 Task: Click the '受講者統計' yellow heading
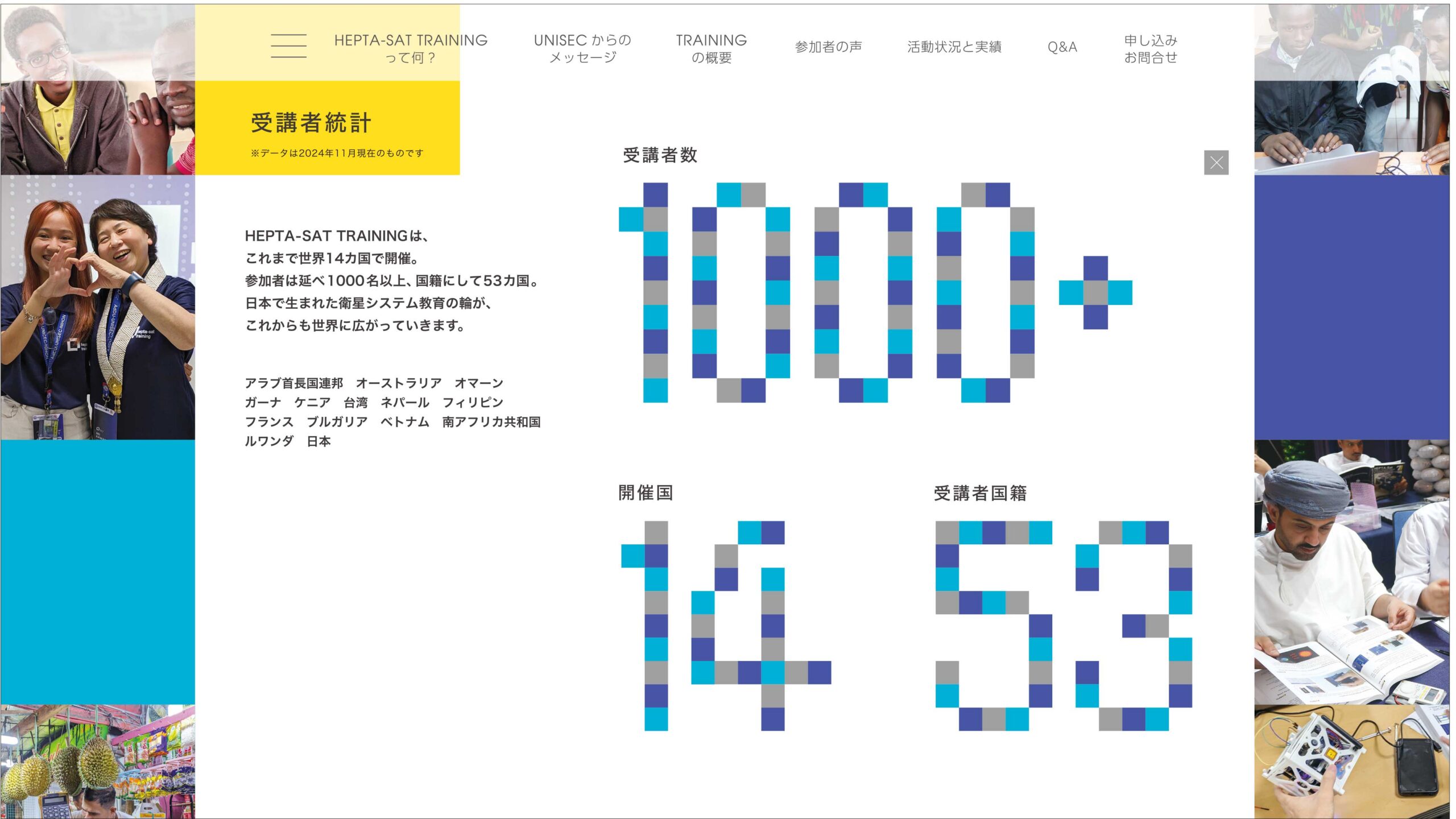311,123
